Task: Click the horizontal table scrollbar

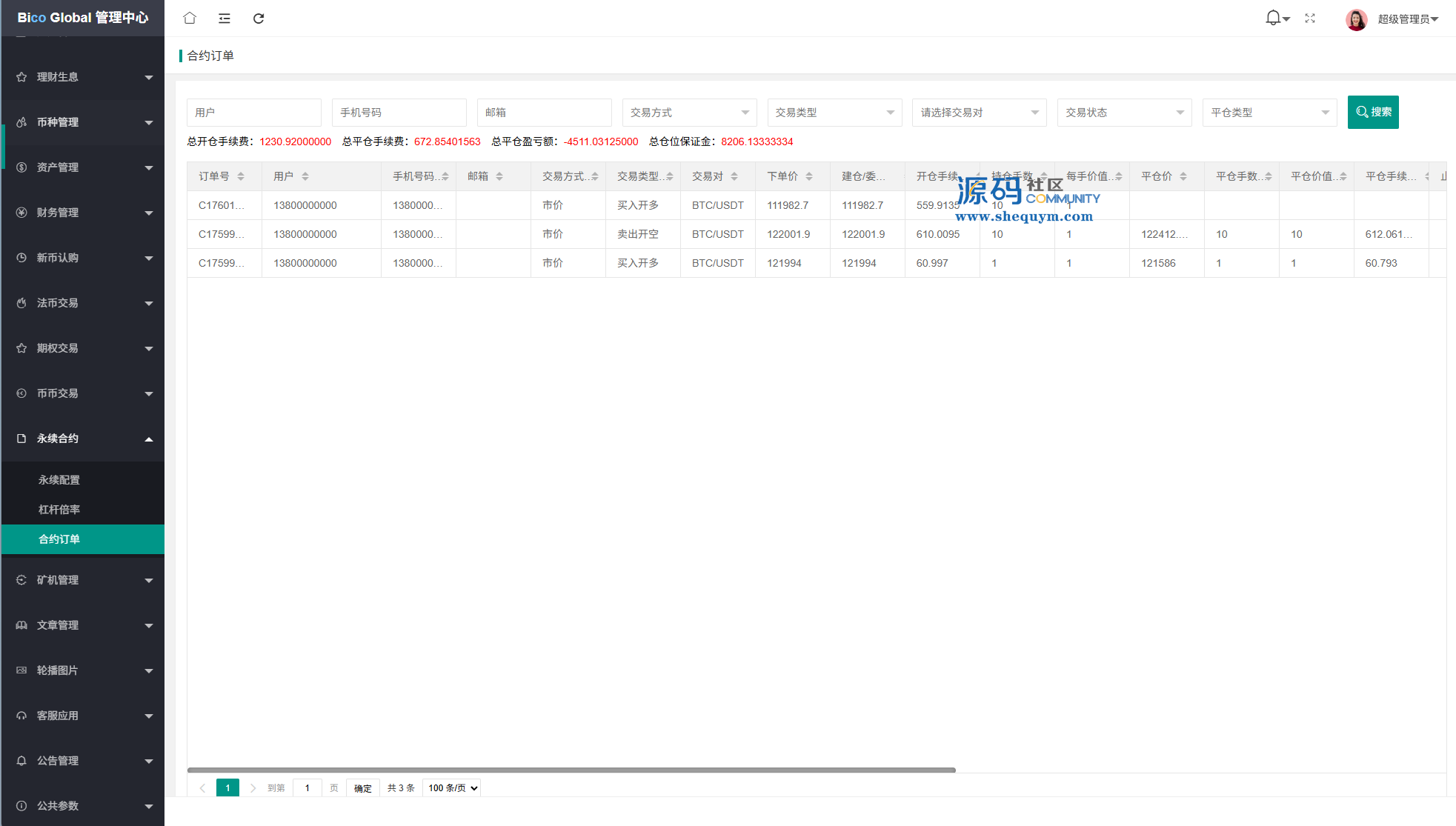Action: tap(571, 770)
